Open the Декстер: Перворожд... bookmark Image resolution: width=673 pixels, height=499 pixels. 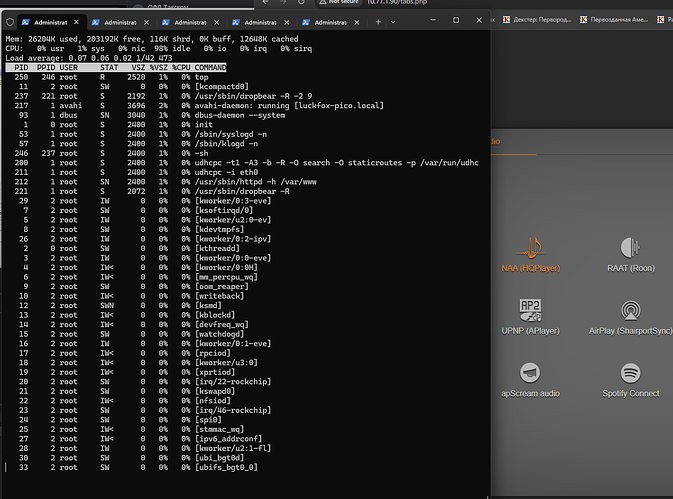538,20
